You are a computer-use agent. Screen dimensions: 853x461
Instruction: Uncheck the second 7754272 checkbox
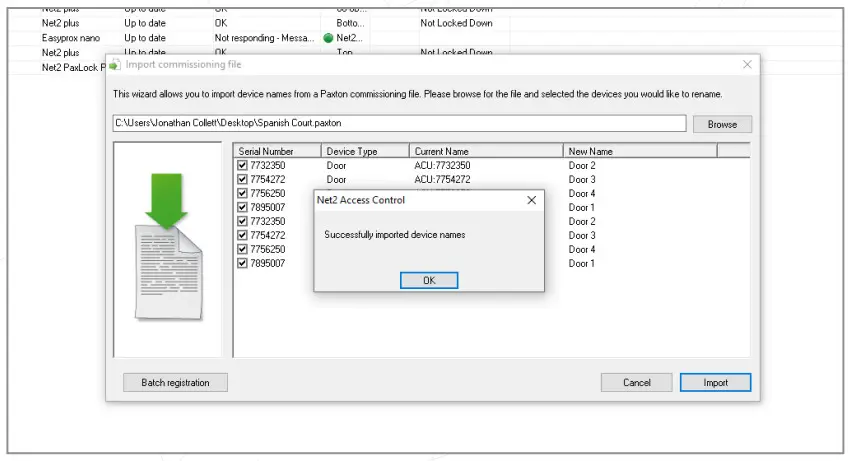[x=243, y=235]
